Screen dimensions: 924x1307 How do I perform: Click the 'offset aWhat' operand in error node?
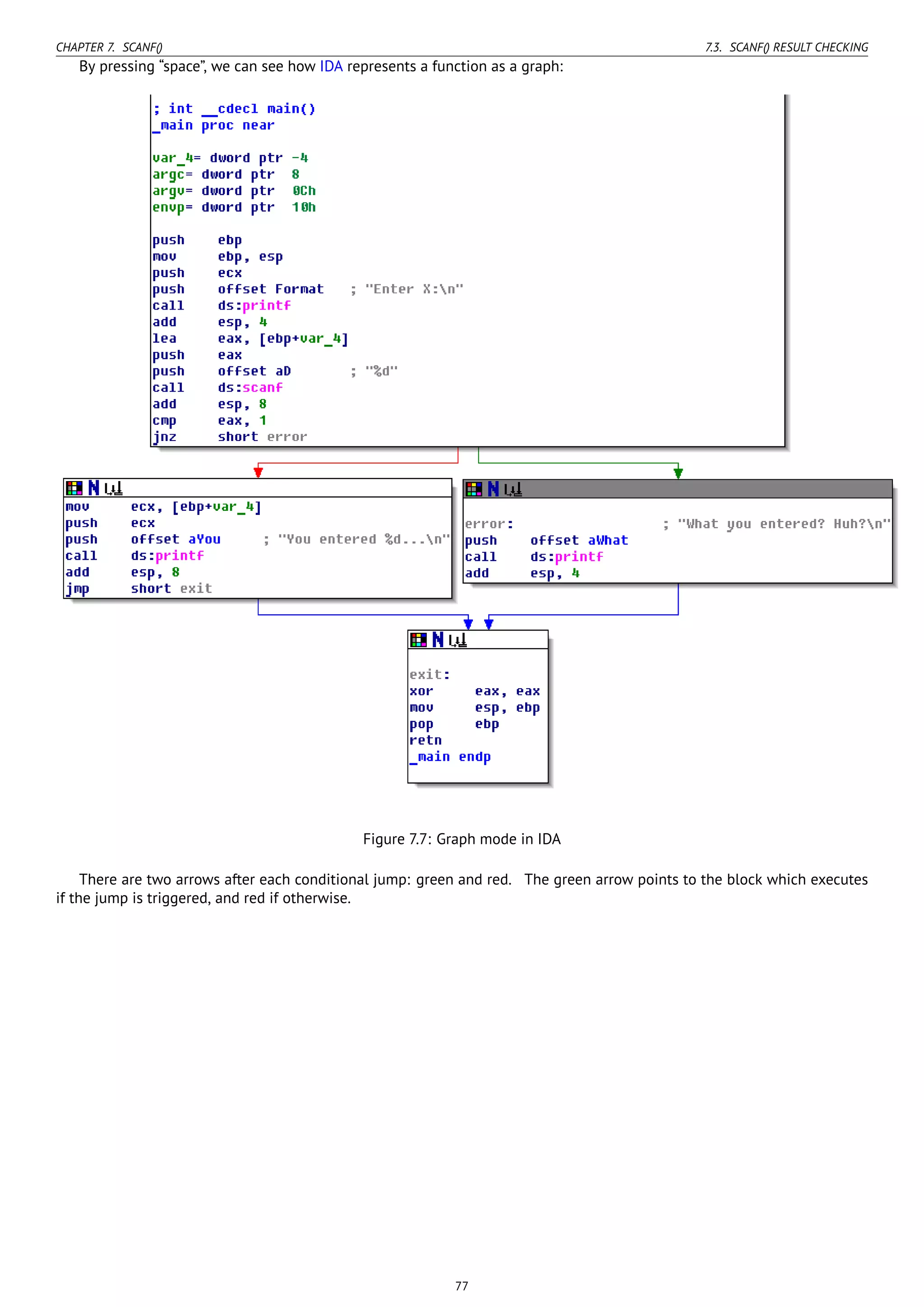point(579,540)
